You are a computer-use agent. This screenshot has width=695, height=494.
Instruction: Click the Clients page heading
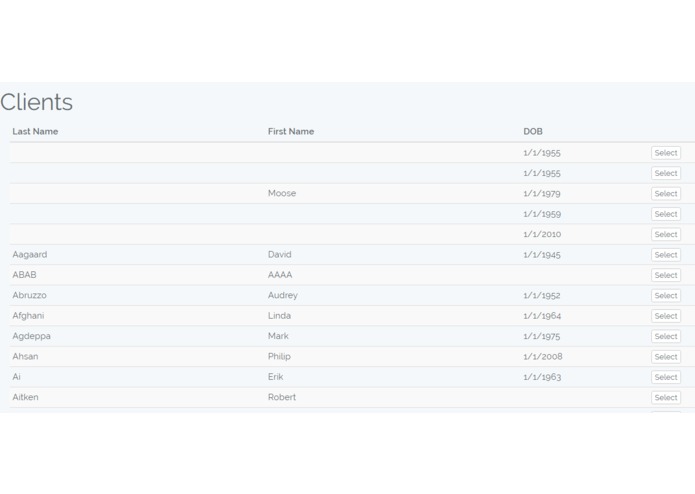pyautogui.click(x=36, y=102)
